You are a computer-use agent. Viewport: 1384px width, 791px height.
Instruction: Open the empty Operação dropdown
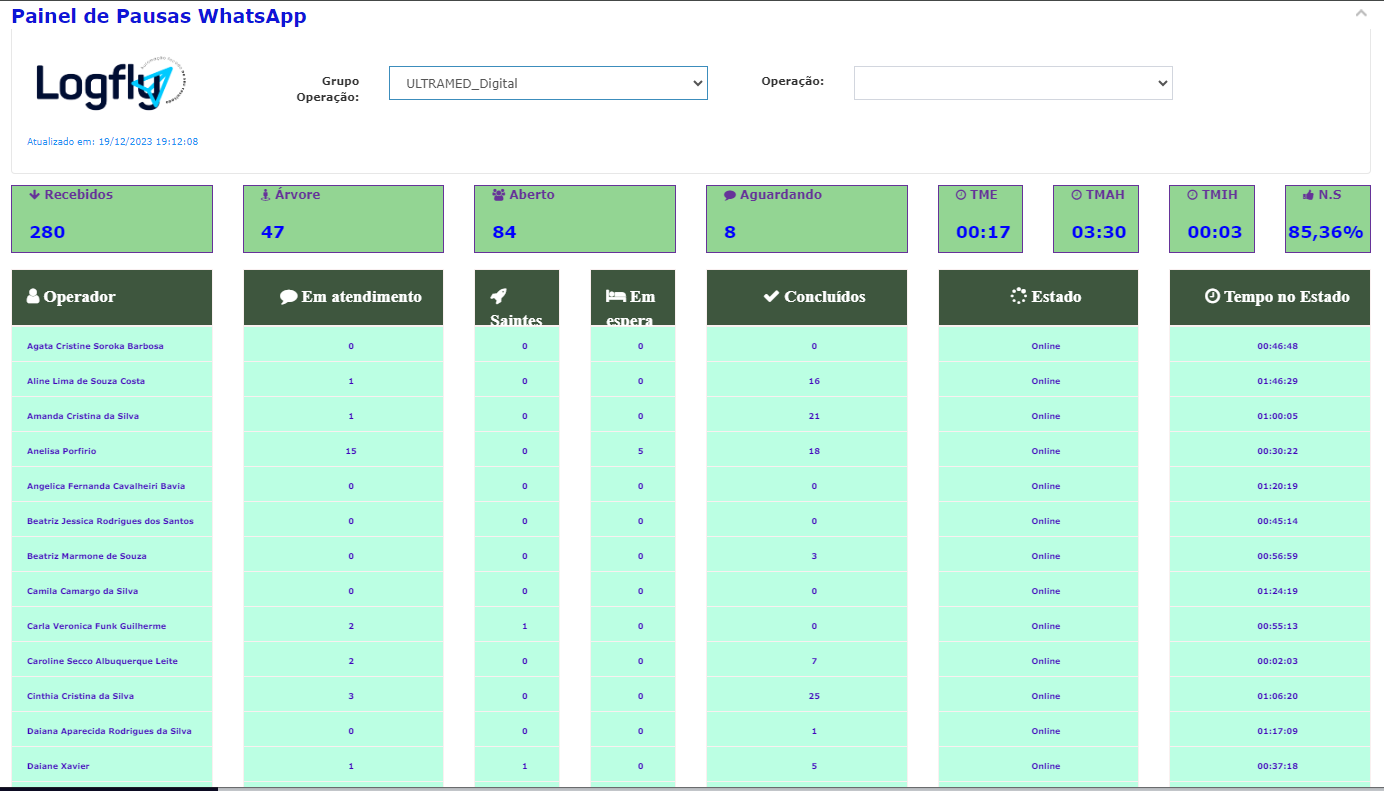tap(1013, 83)
